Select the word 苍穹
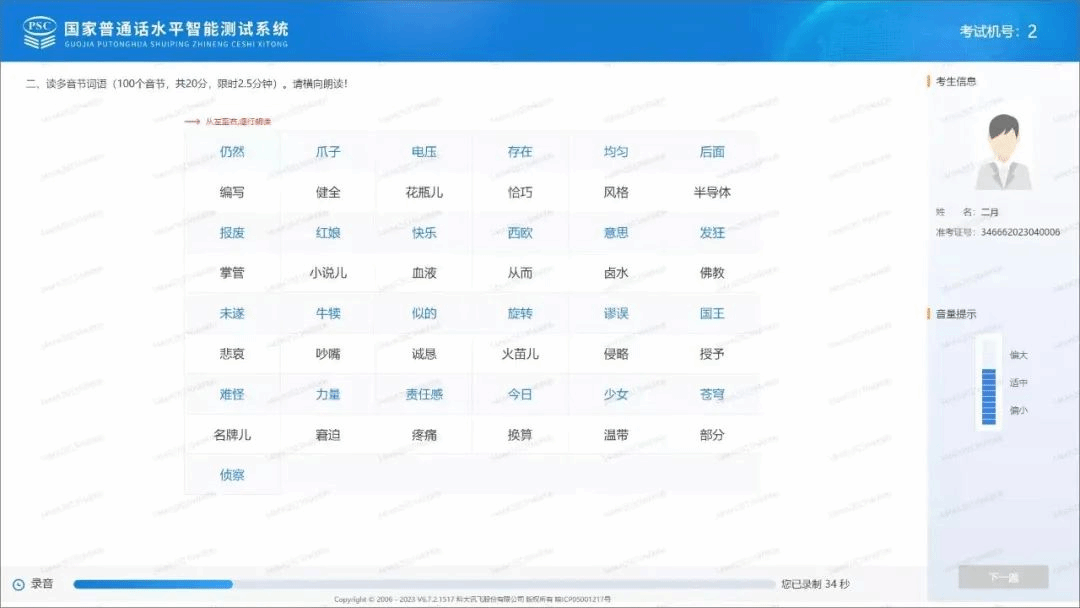This screenshot has width=1080, height=608. coord(712,394)
